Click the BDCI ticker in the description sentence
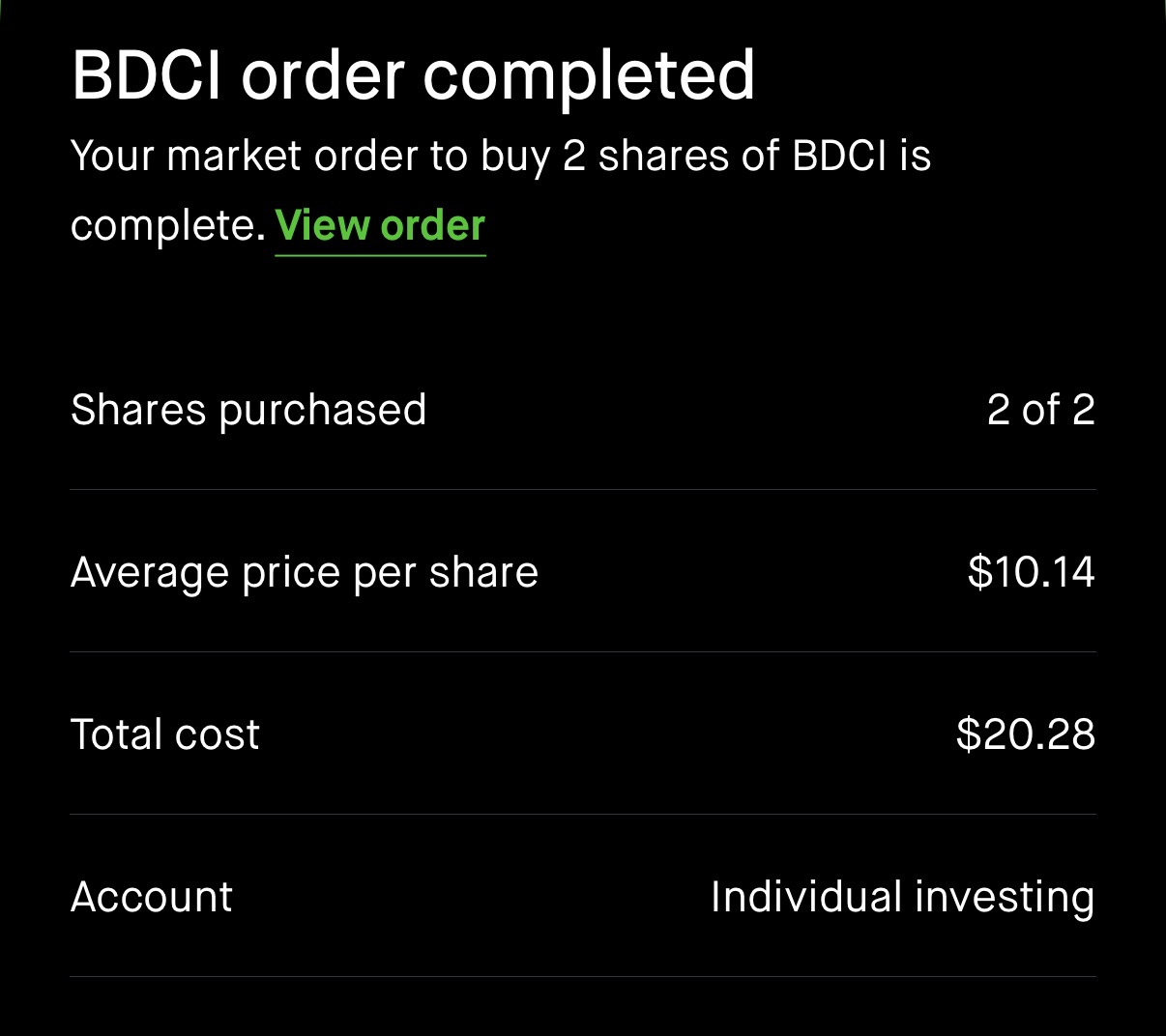This screenshot has width=1166, height=1036. pyautogui.click(x=839, y=157)
